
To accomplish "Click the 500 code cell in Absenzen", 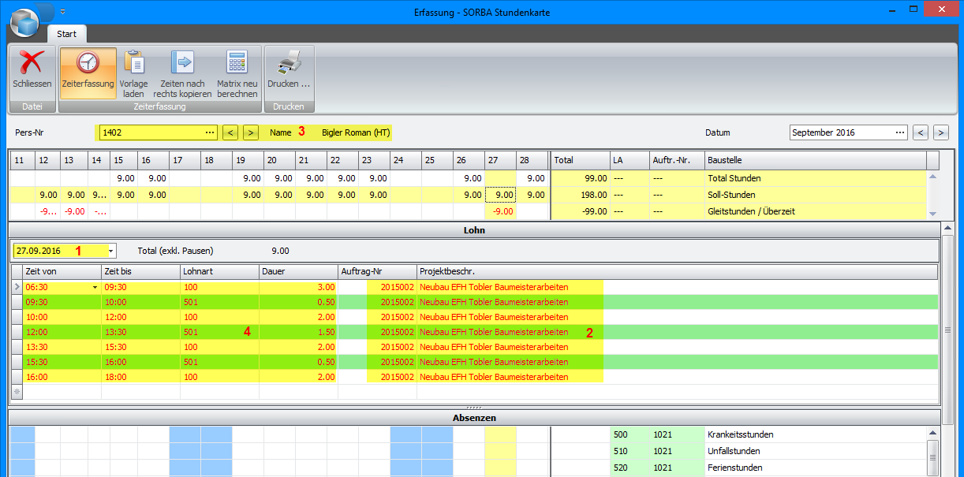I will tap(630, 435).
